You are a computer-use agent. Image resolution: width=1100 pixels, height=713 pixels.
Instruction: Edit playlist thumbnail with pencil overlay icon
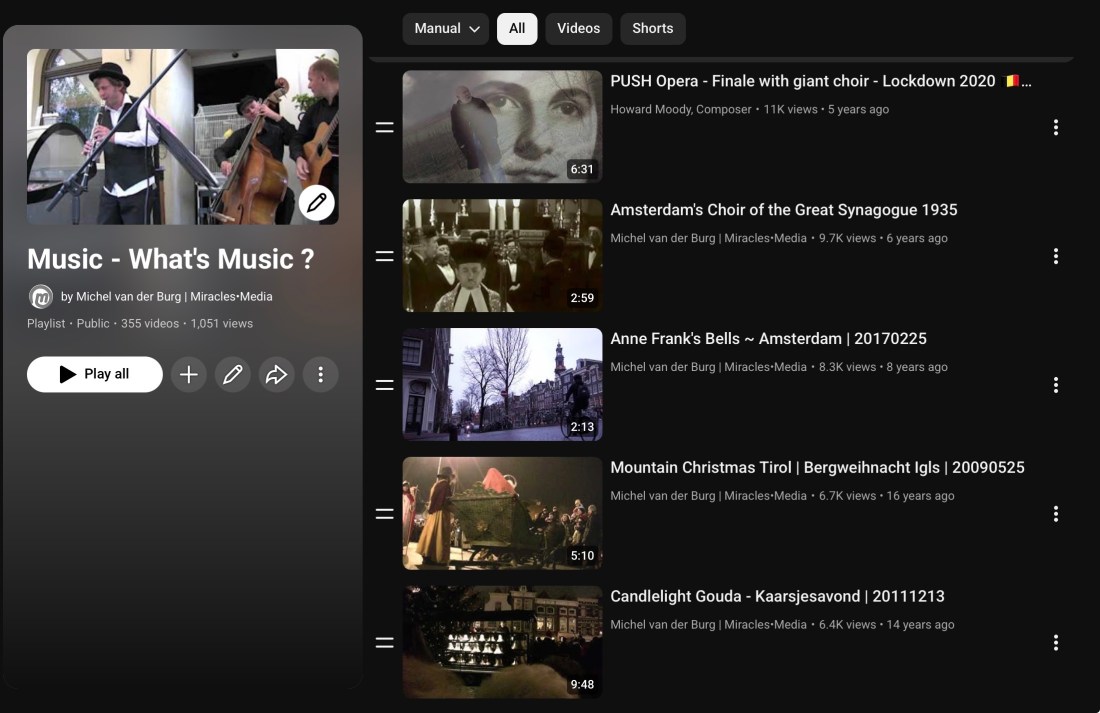coord(316,203)
